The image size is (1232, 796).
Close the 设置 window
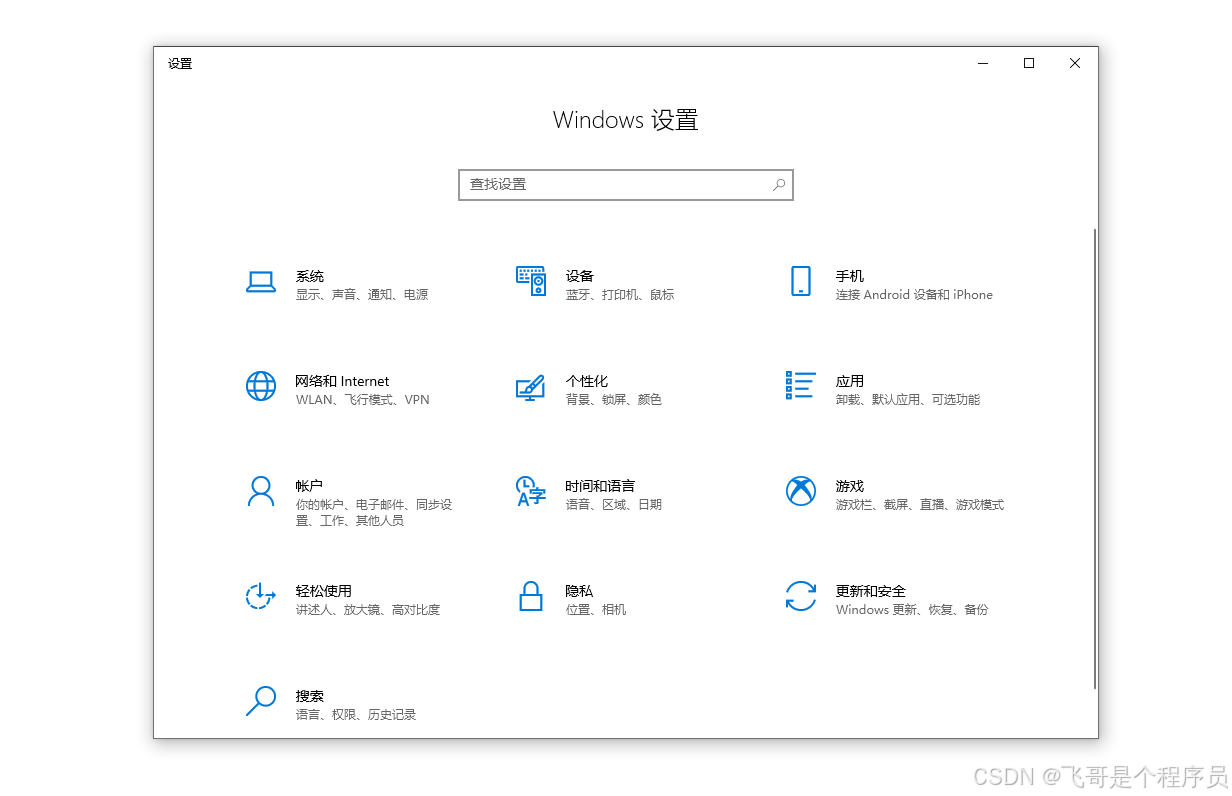[1075, 63]
